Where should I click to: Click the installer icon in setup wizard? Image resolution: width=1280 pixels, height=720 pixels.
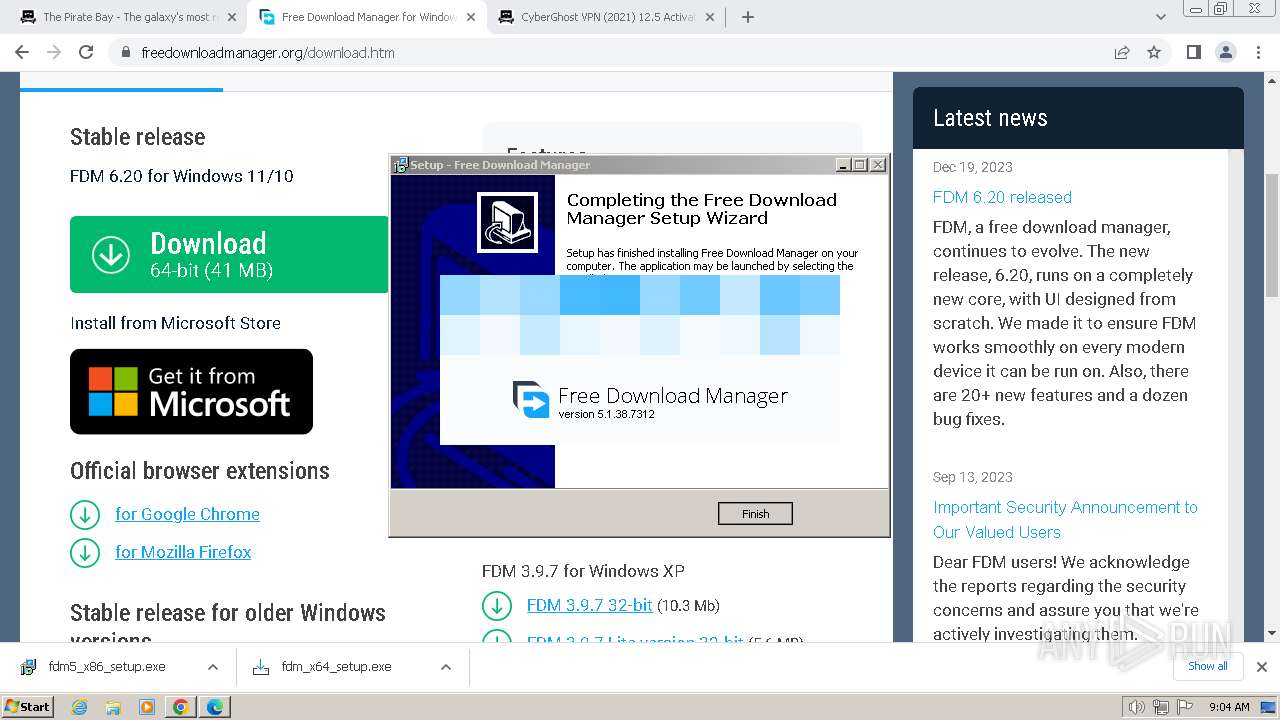(x=507, y=222)
